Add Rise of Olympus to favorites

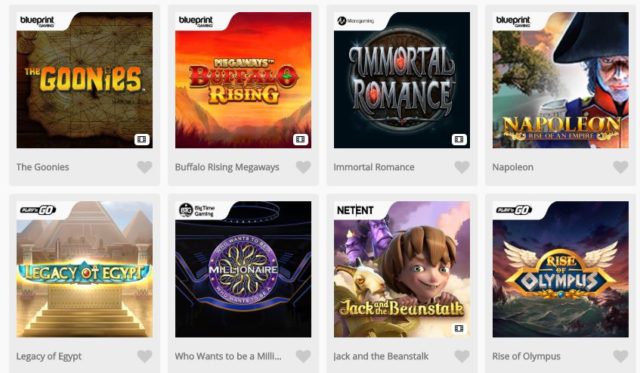(620, 356)
